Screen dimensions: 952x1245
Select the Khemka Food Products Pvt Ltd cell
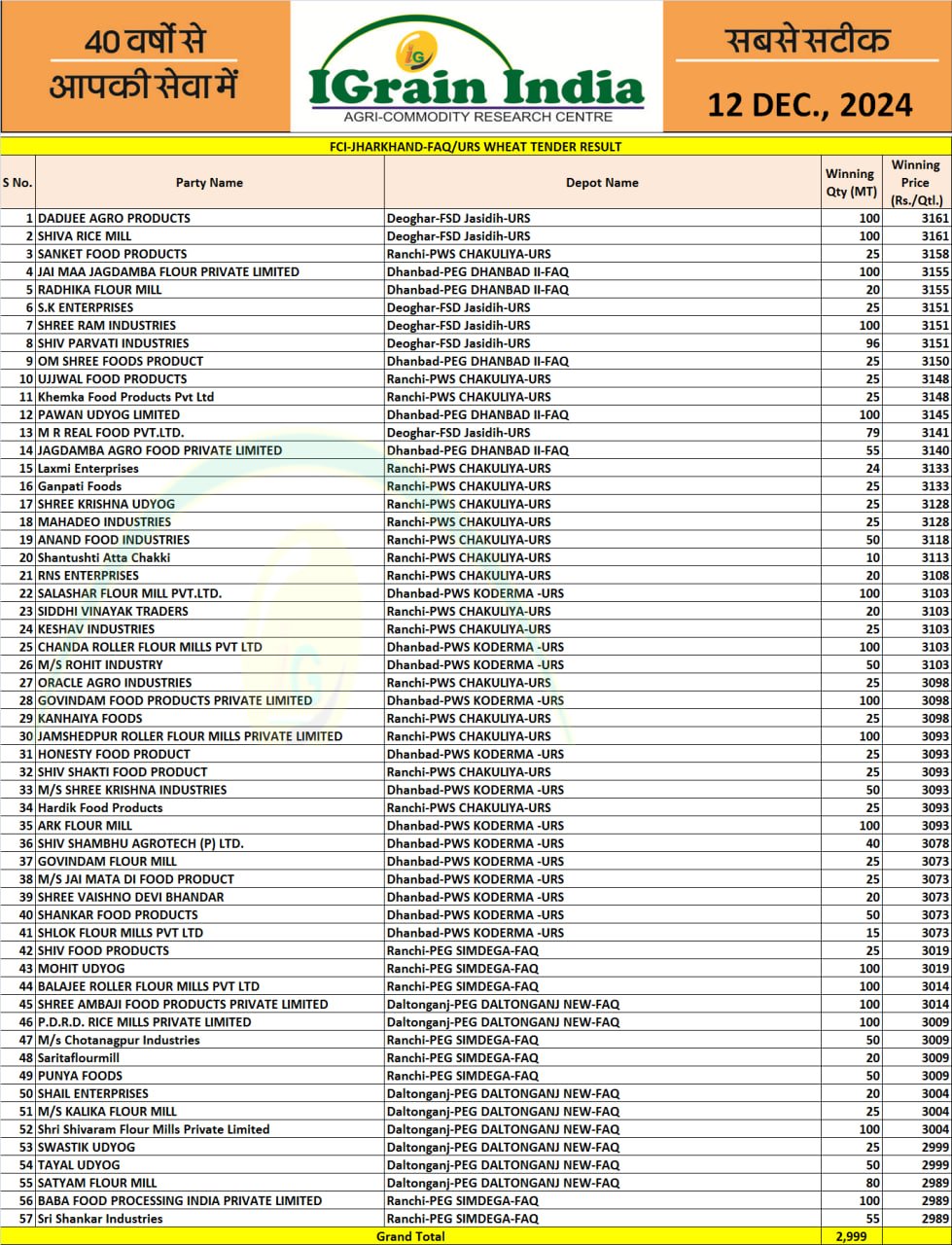point(125,397)
